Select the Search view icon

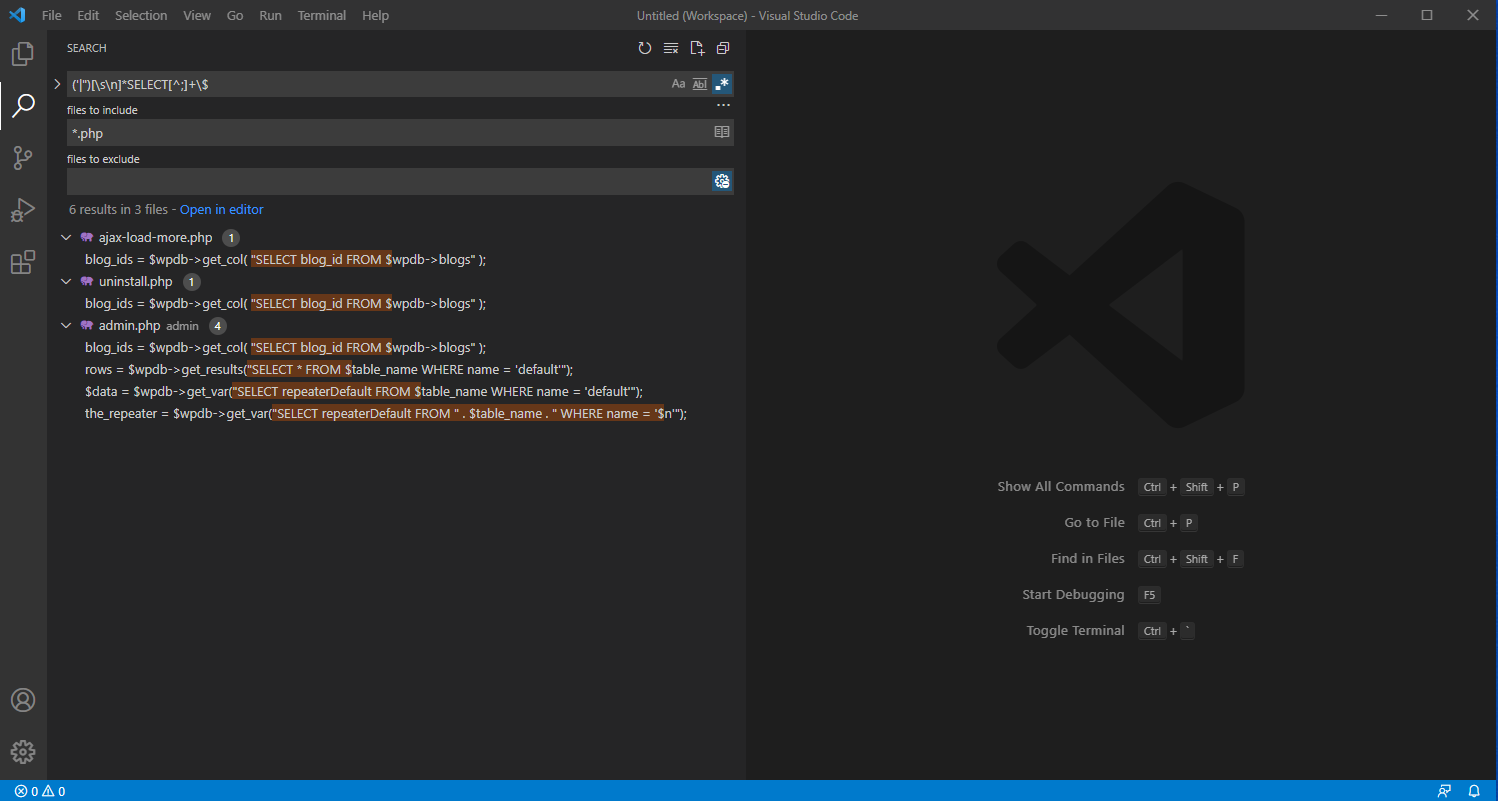pyautogui.click(x=23, y=106)
